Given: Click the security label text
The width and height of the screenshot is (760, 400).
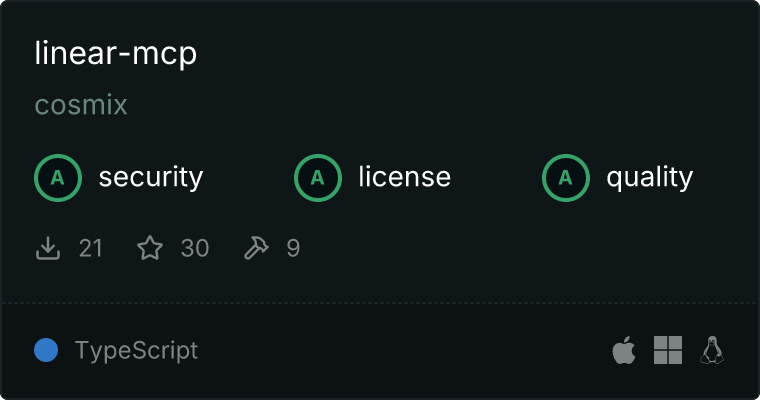Looking at the screenshot, I should 151,177.
